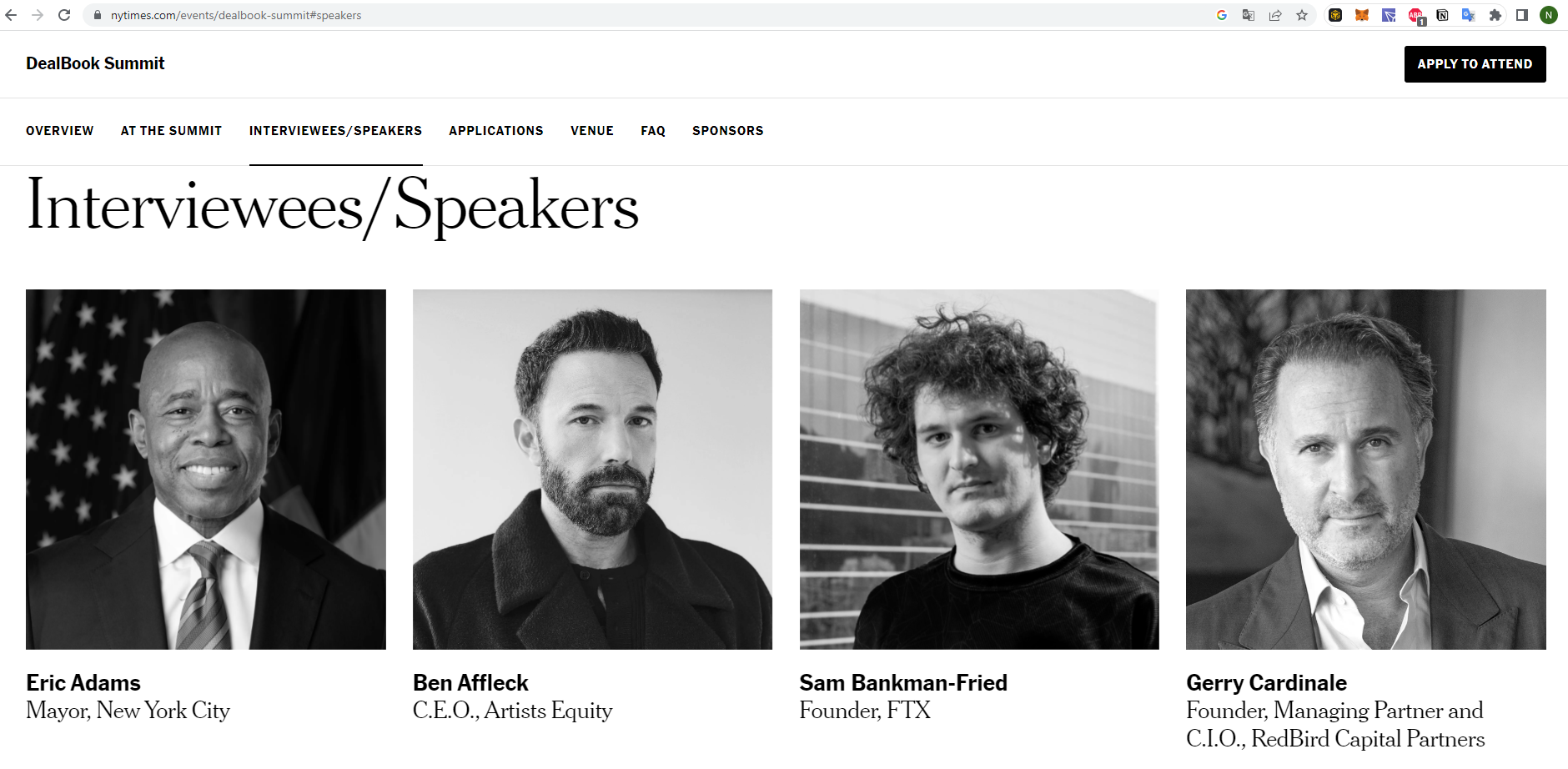Screen dimensions: 1568x769
Task: Click the puzzle-piece Extensions icon
Action: 1495,15
